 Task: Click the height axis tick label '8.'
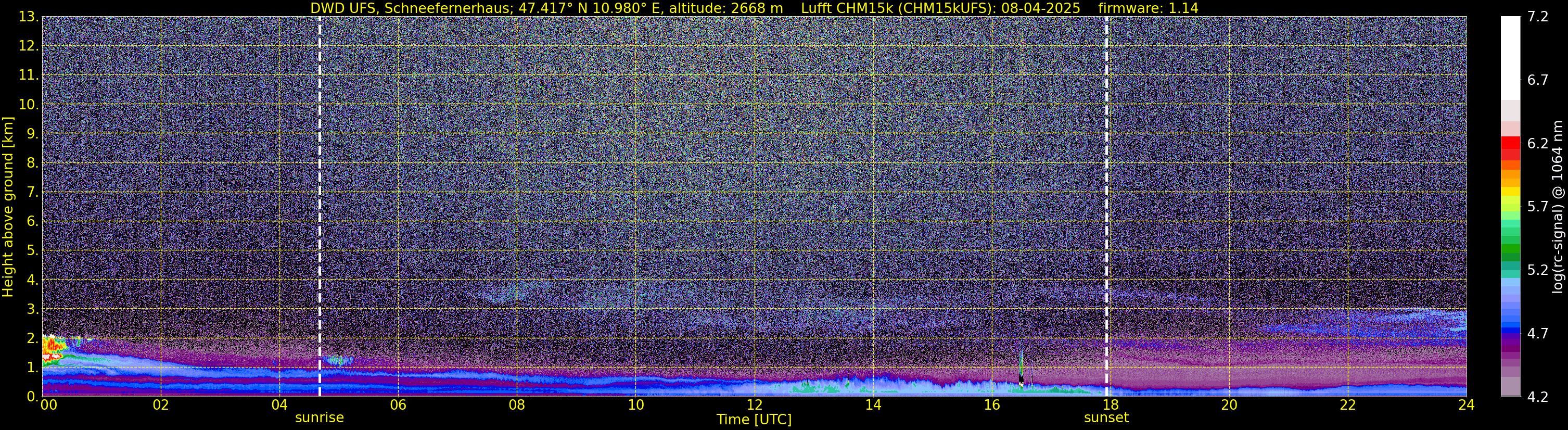pos(33,162)
